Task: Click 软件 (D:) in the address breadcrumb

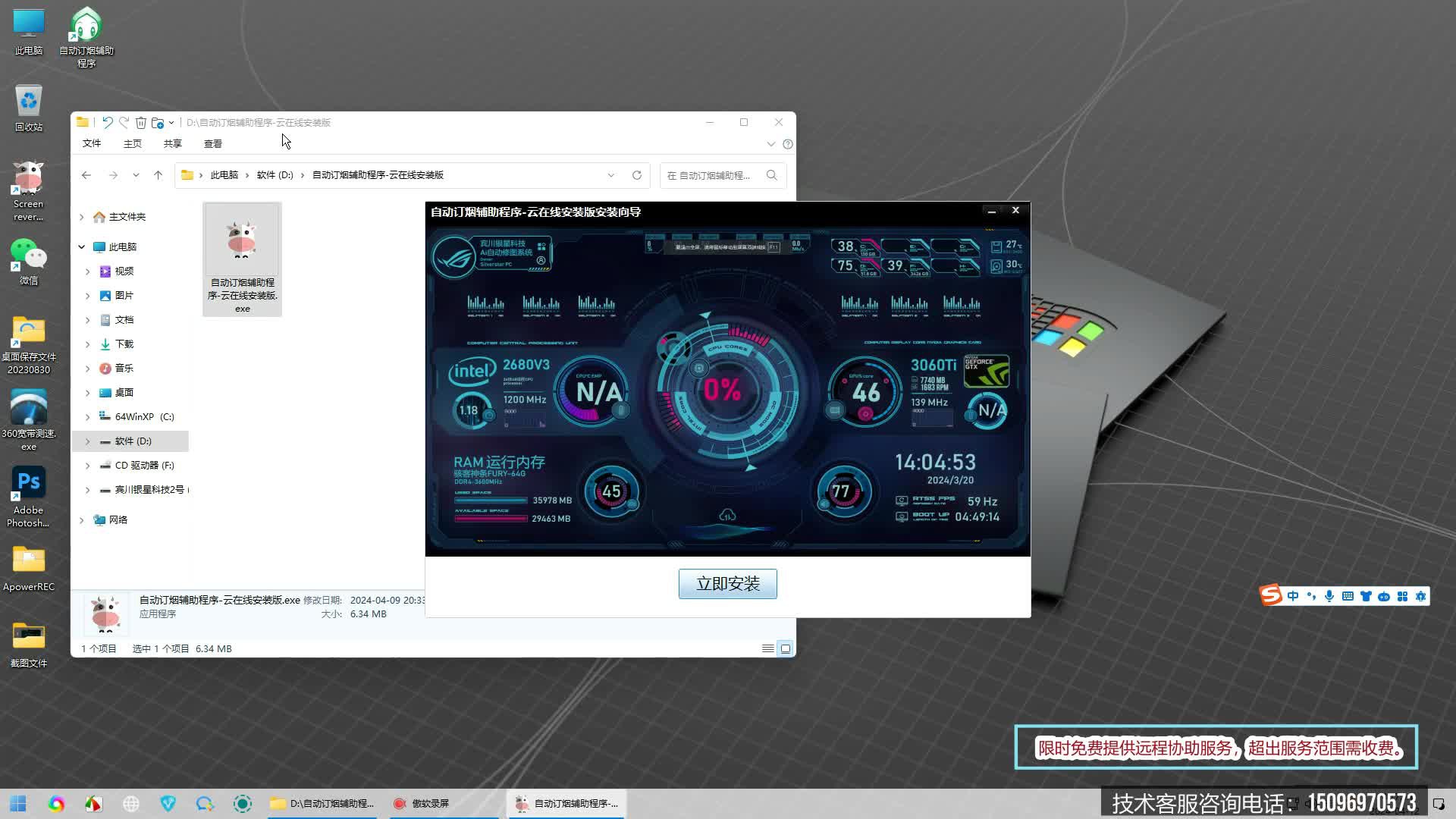Action: (275, 175)
